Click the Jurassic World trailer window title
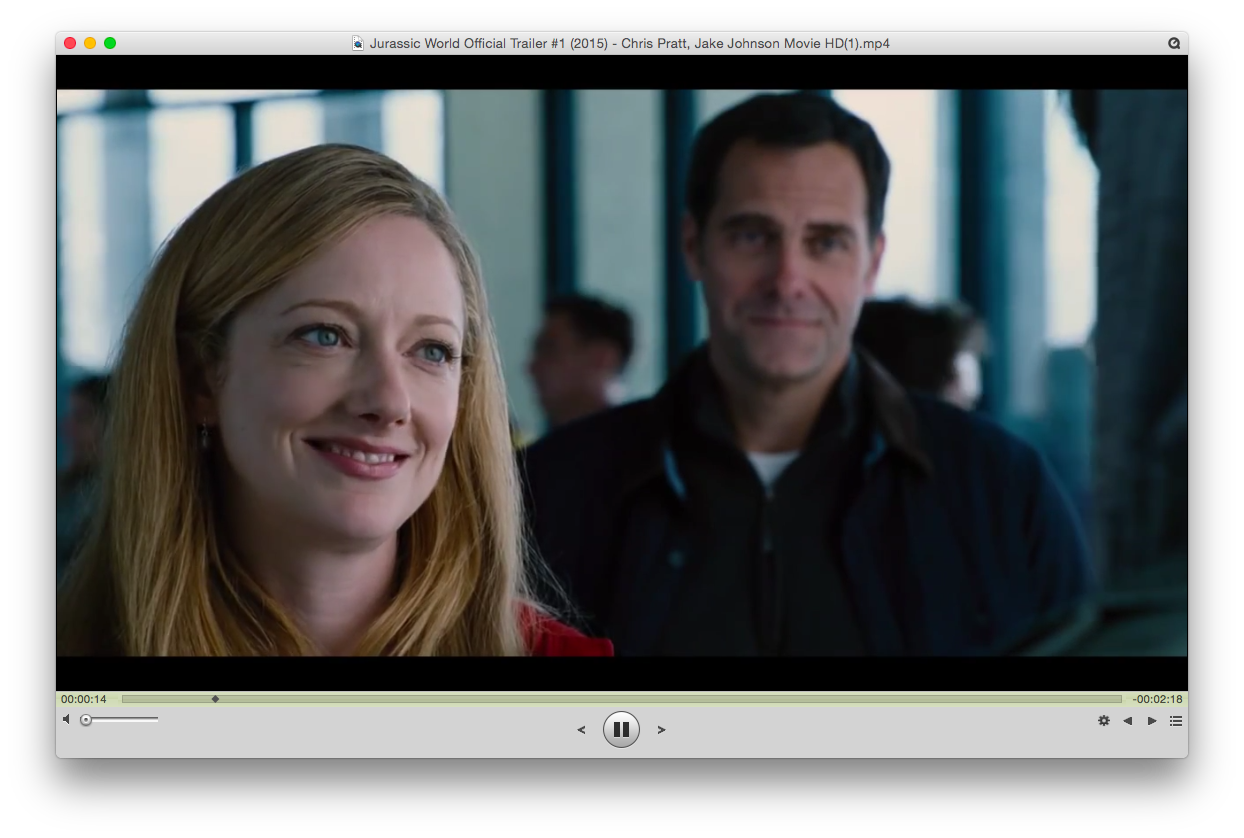The image size is (1244, 838). 630,43
